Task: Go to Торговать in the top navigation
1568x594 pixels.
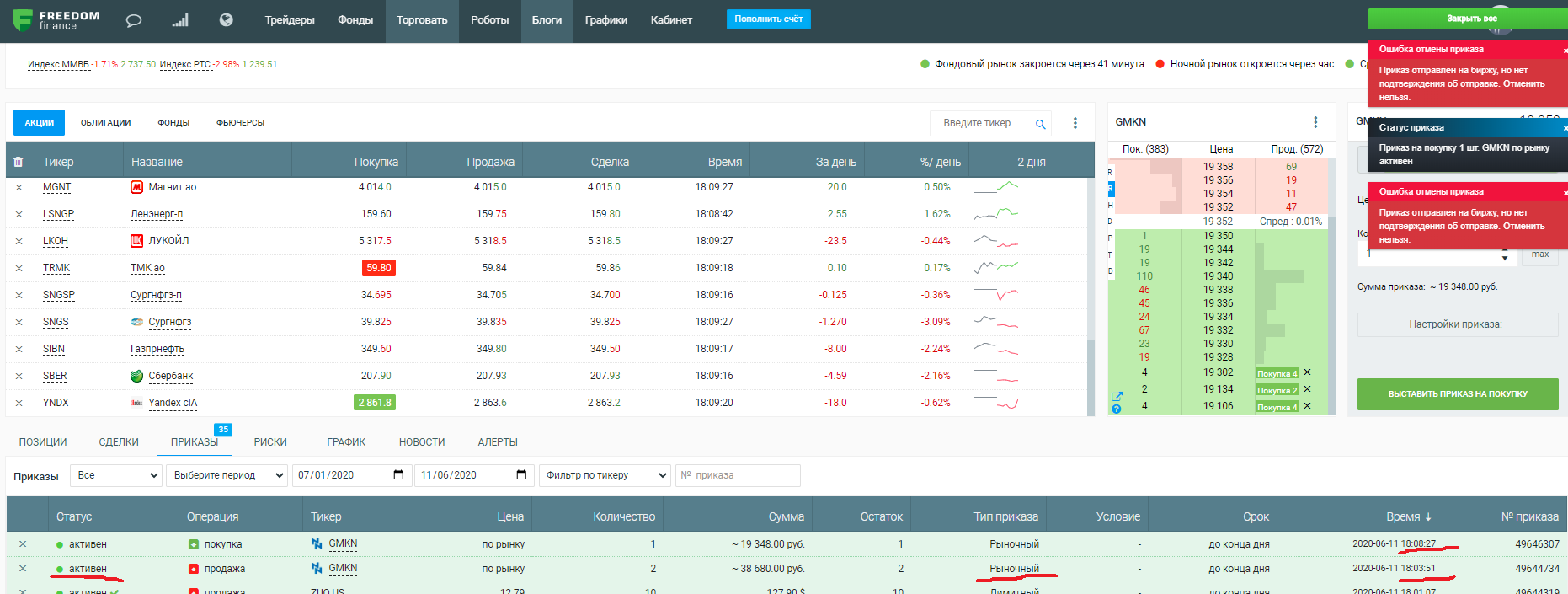Action: tap(422, 20)
